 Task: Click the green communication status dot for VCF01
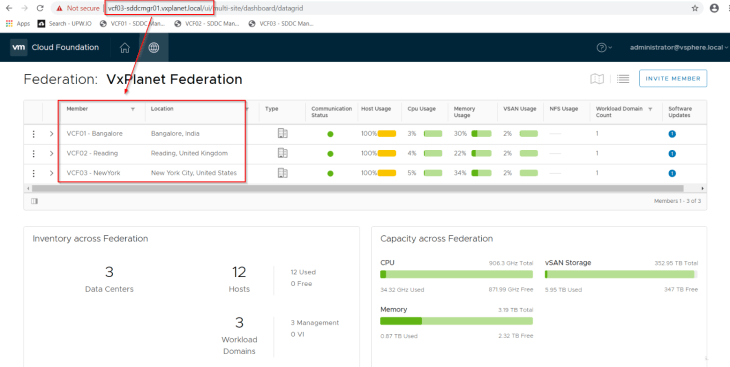(x=330, y=134)
